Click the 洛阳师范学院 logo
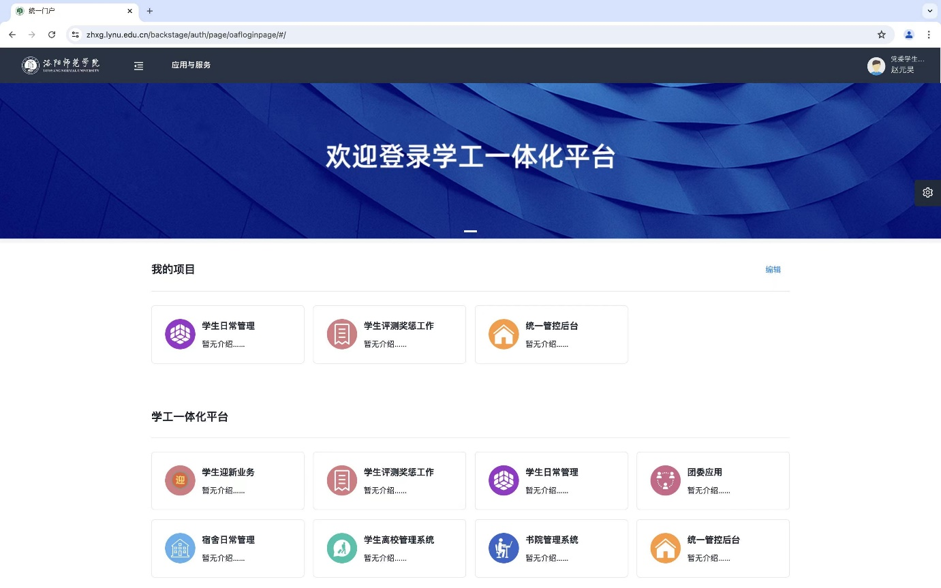Image resolution: width=941 pixels, height=588 pixels. point(61,65)
